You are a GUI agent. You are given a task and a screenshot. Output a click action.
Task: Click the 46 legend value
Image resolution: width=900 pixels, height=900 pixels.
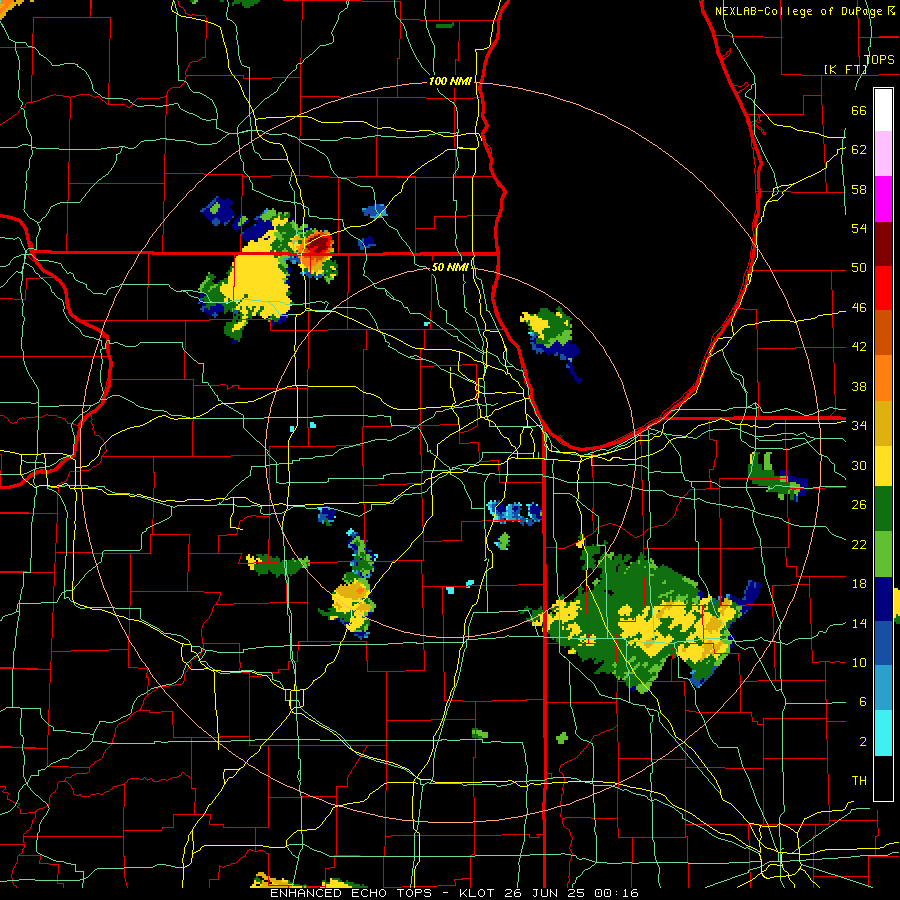click(x=859, y=308)
